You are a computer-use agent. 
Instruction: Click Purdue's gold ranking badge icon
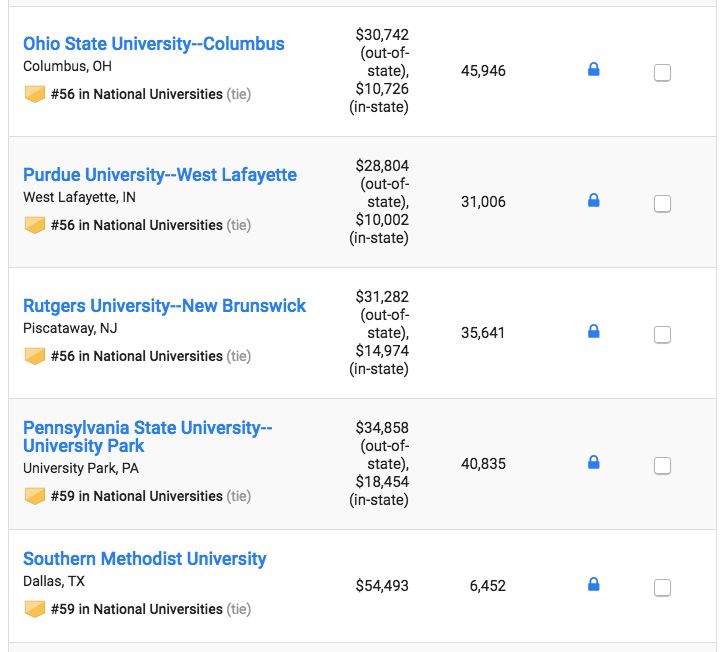[x=35, y=226]
